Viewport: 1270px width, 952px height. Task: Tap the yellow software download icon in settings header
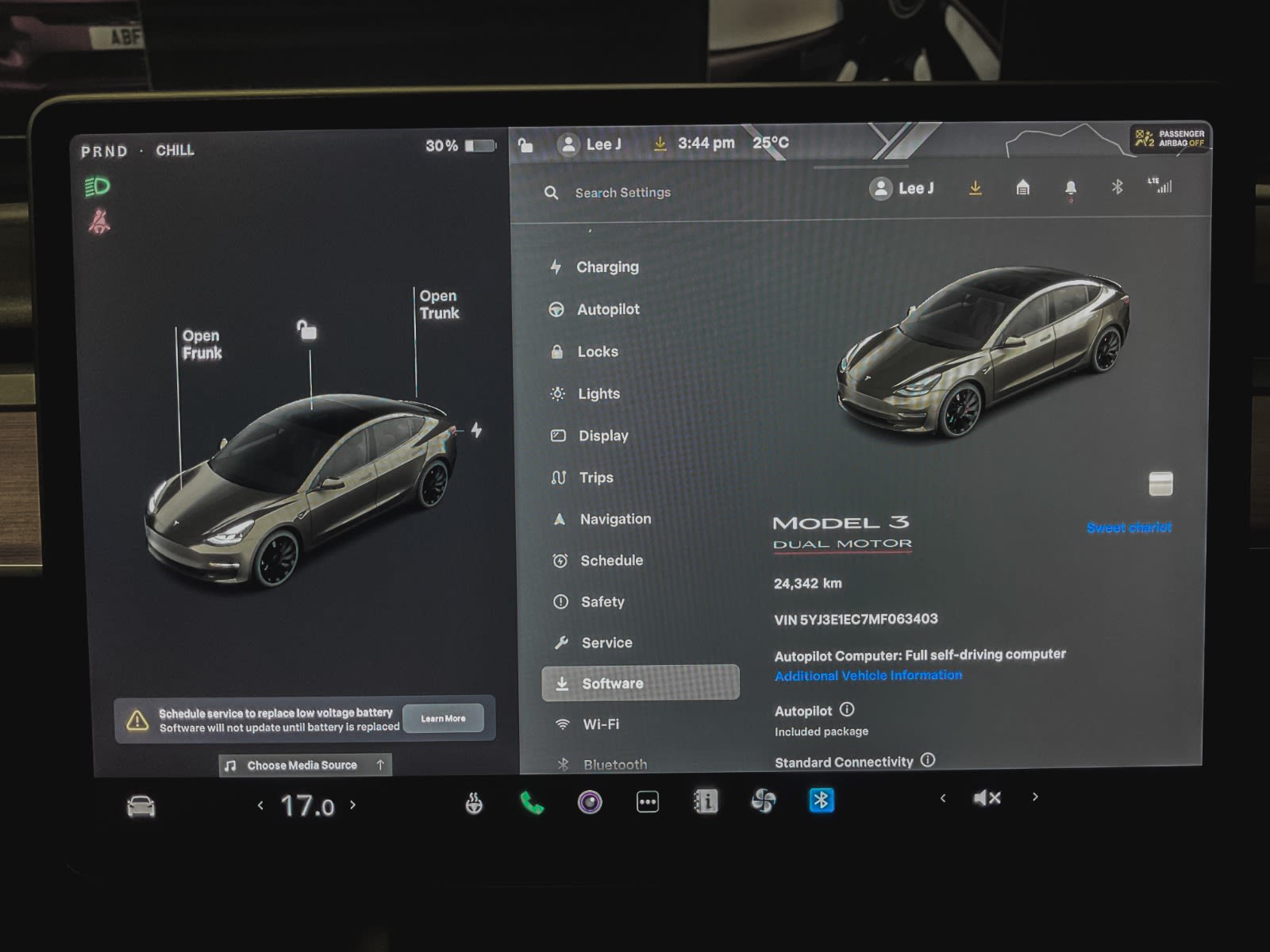click(x=976, y=188)
